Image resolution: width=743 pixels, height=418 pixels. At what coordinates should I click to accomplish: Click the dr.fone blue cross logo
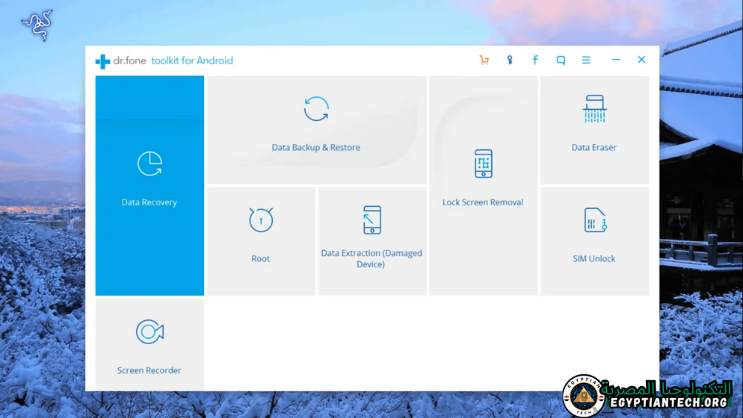pos(102,61)
